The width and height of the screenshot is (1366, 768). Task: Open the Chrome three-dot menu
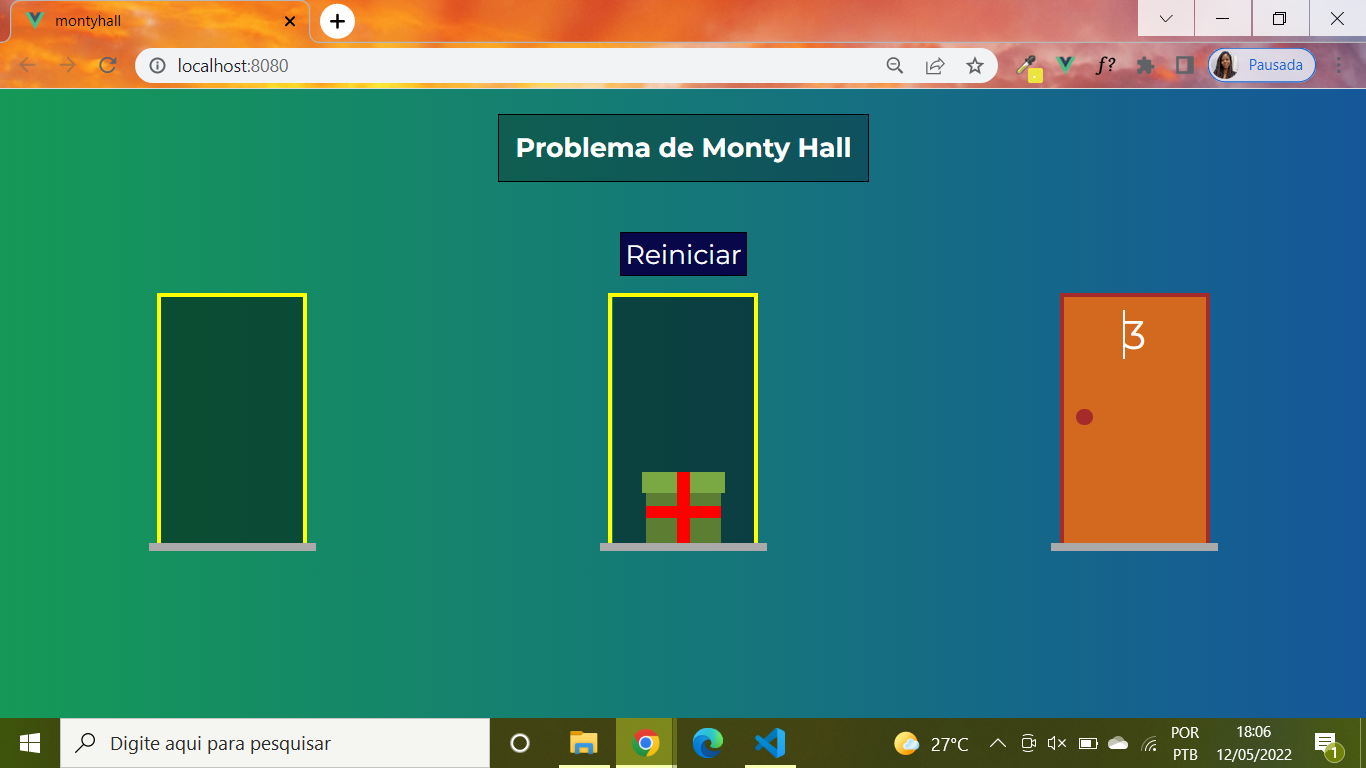(x=1341, y=65)
